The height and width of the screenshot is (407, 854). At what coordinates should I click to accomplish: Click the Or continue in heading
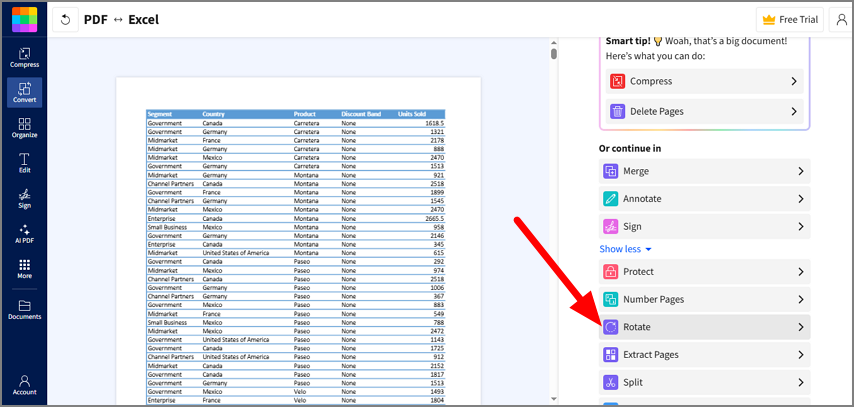pos(630,148)
